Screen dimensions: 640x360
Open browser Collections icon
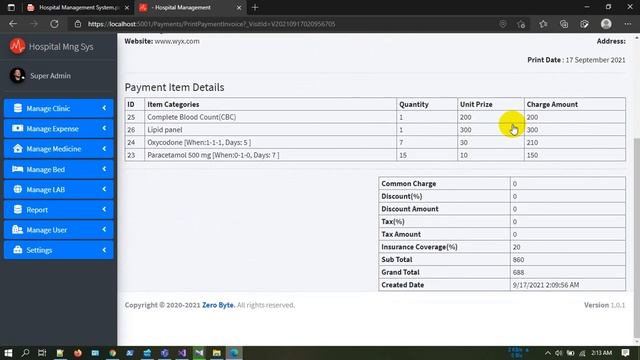coord(564,24)
